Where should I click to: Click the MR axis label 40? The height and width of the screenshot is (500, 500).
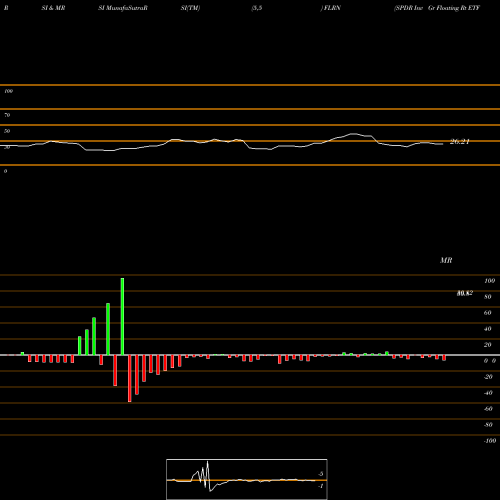point(487,329)
